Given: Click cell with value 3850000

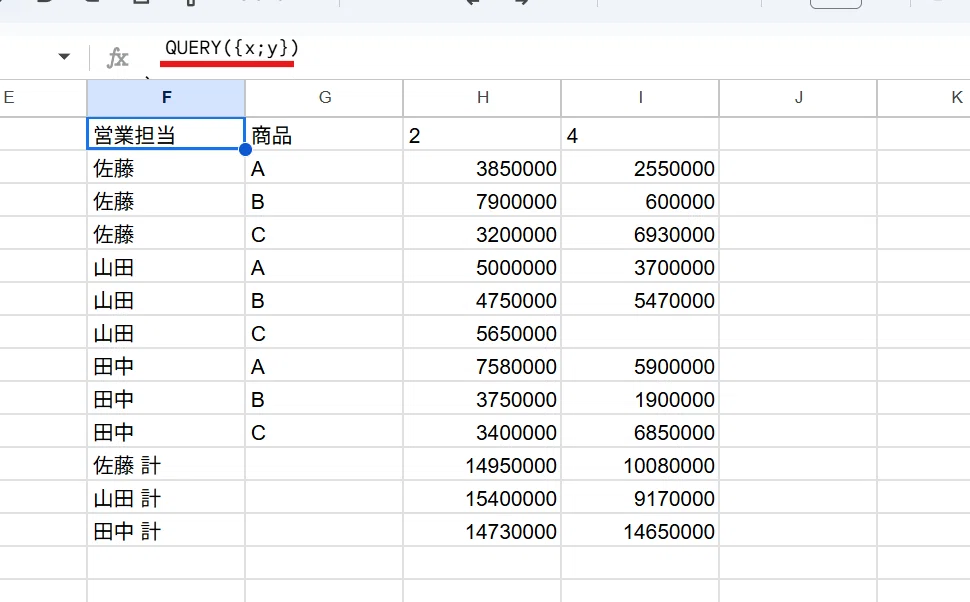Looking at the screenshot, I should [483, 168].
